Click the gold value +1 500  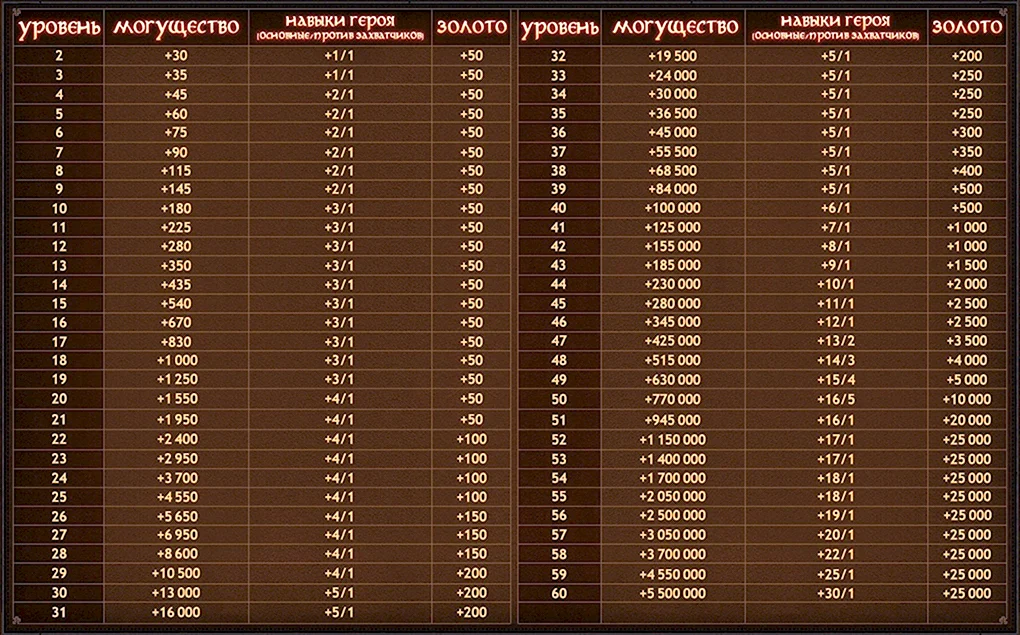[967, 265]
